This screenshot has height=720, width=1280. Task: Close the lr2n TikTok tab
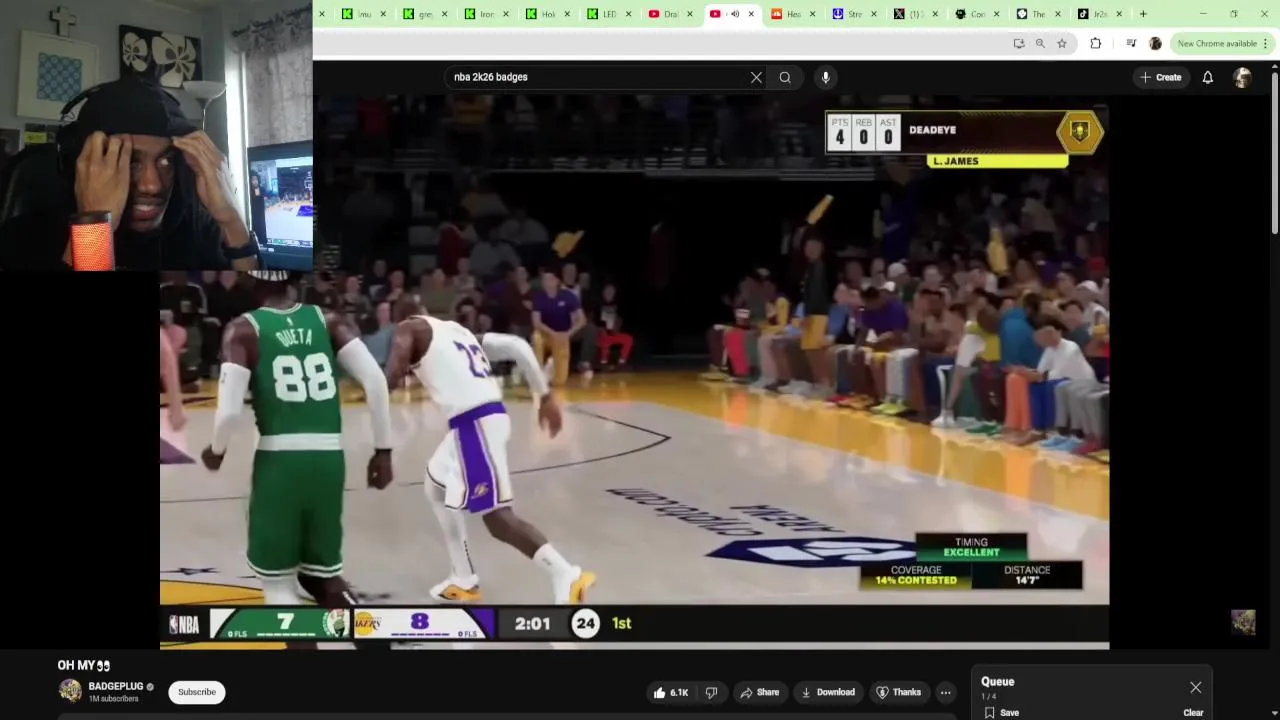pos(1119,14)
